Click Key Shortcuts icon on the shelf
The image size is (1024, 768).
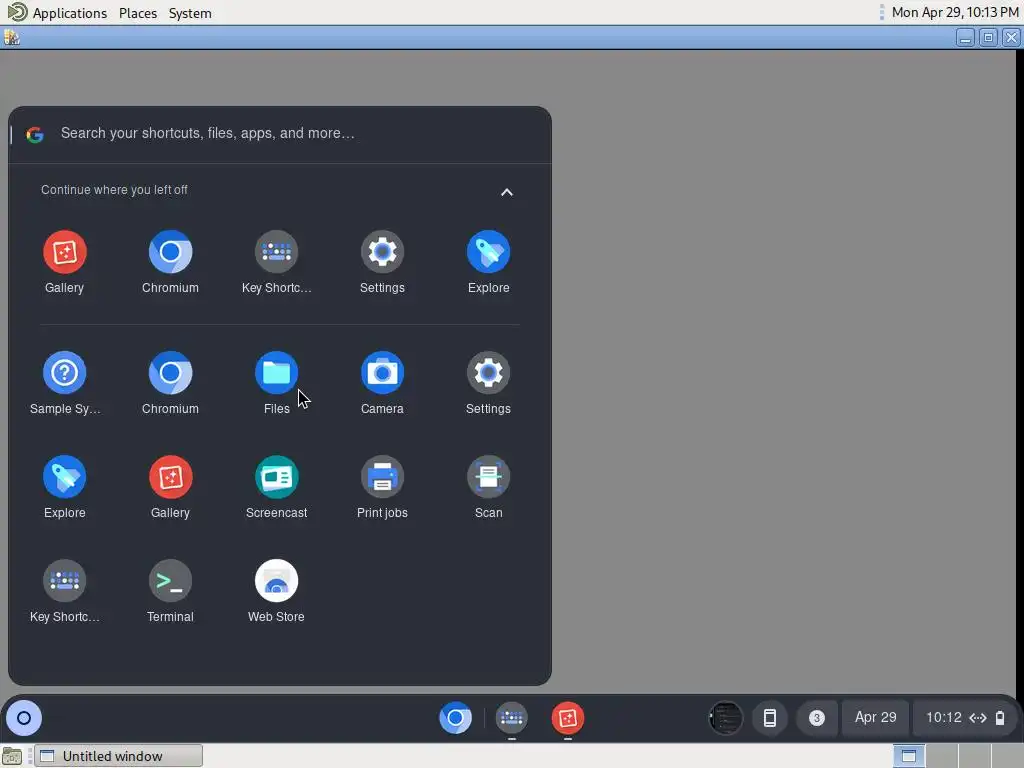coord(511,718)
